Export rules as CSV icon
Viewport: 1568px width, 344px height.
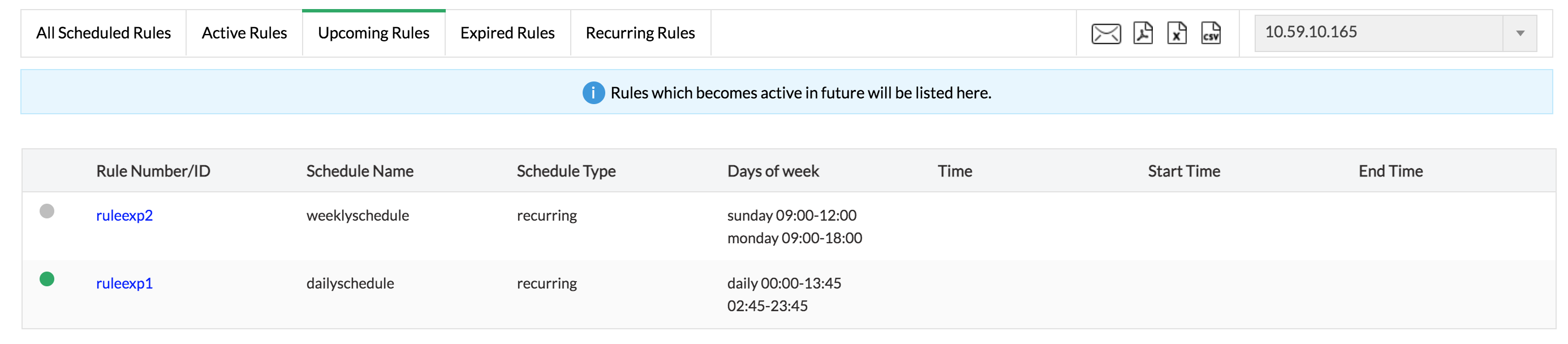tap(1210, 33)
